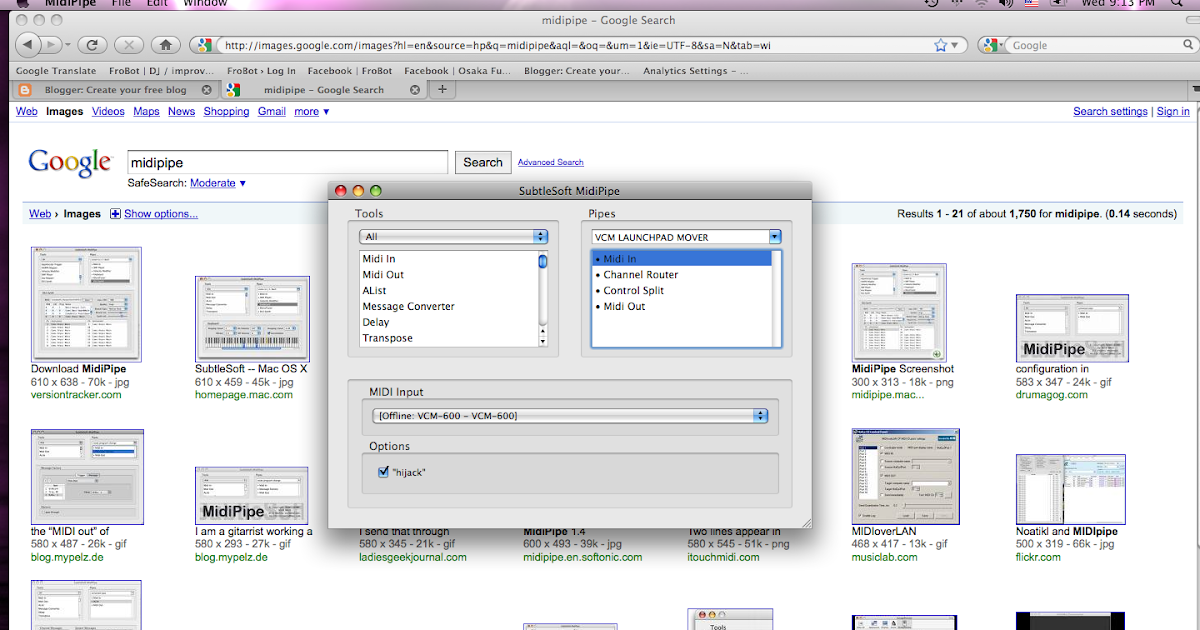Viewport: 1200px width, 630px height.
Task: Click the Show options... link
Action: click(x=161, y=214)
